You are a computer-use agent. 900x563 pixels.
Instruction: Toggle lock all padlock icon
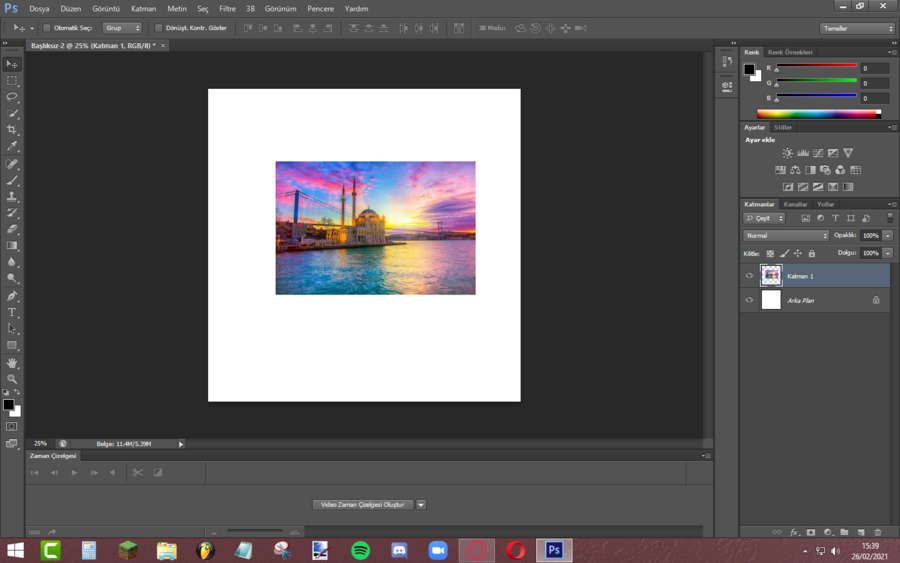coord(812,254)
